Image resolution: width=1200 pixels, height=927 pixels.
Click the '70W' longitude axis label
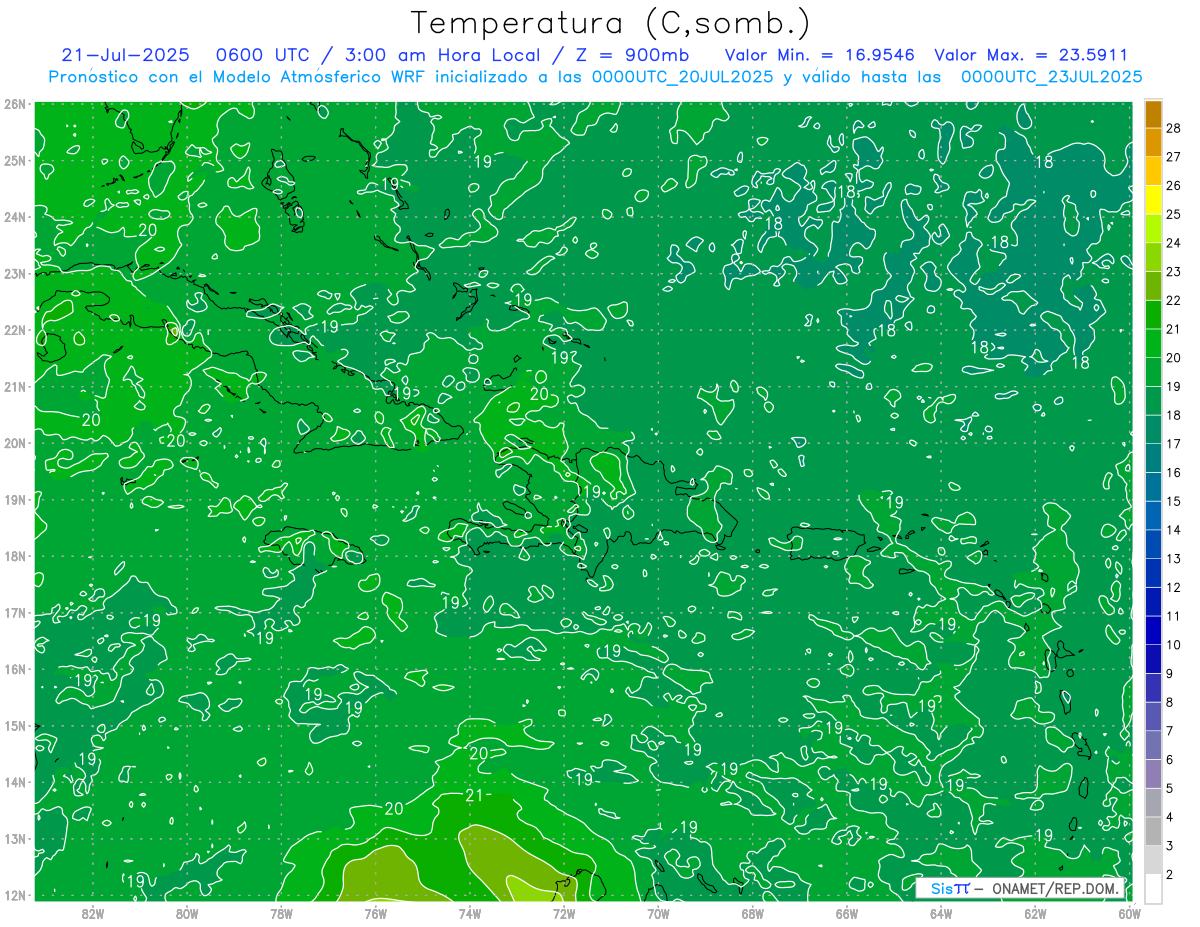[x=658, y=913]
